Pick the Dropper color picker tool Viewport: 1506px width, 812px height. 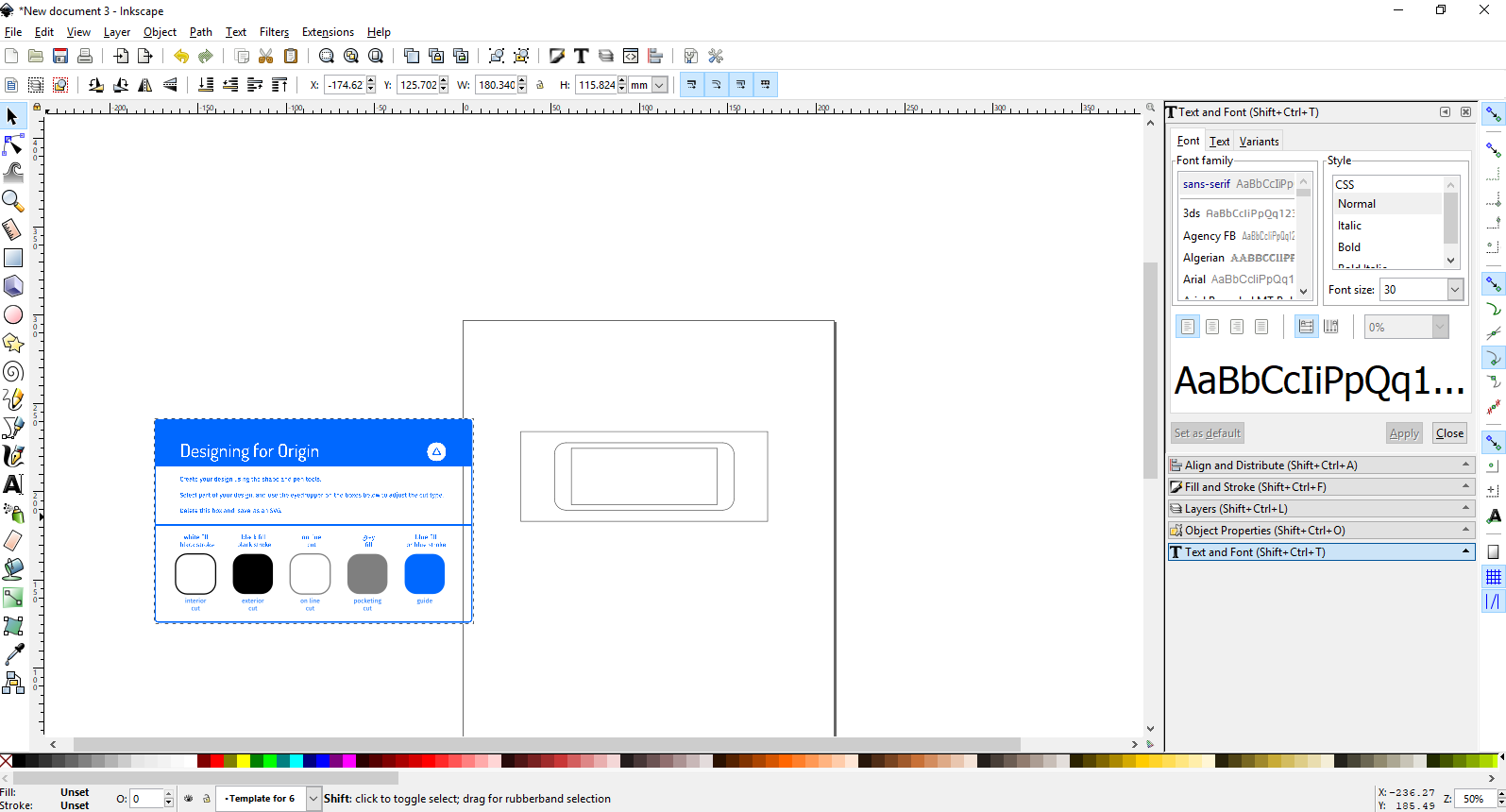[12, 654]
